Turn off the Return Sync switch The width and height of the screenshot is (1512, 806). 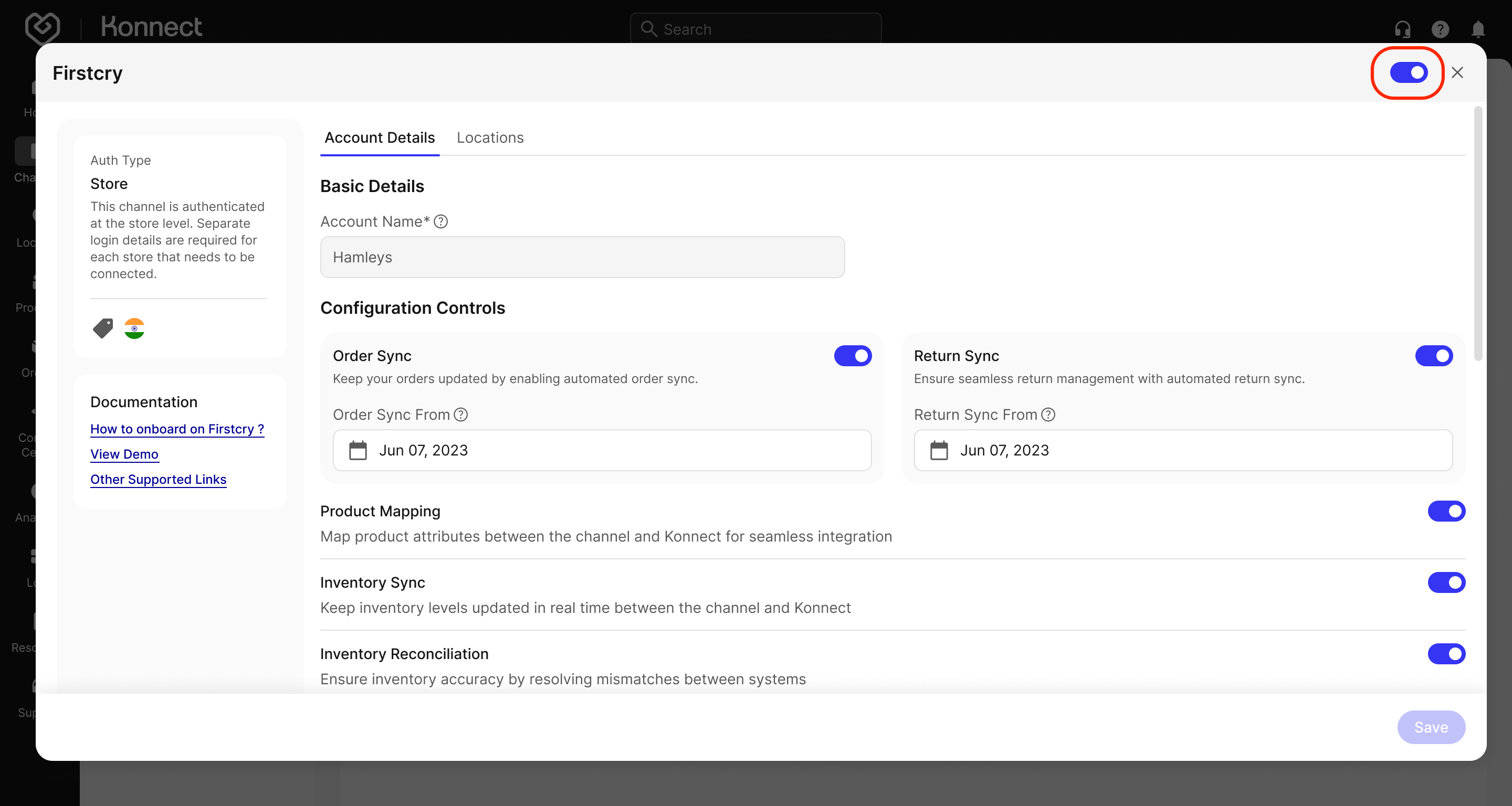click(1434, 355)
